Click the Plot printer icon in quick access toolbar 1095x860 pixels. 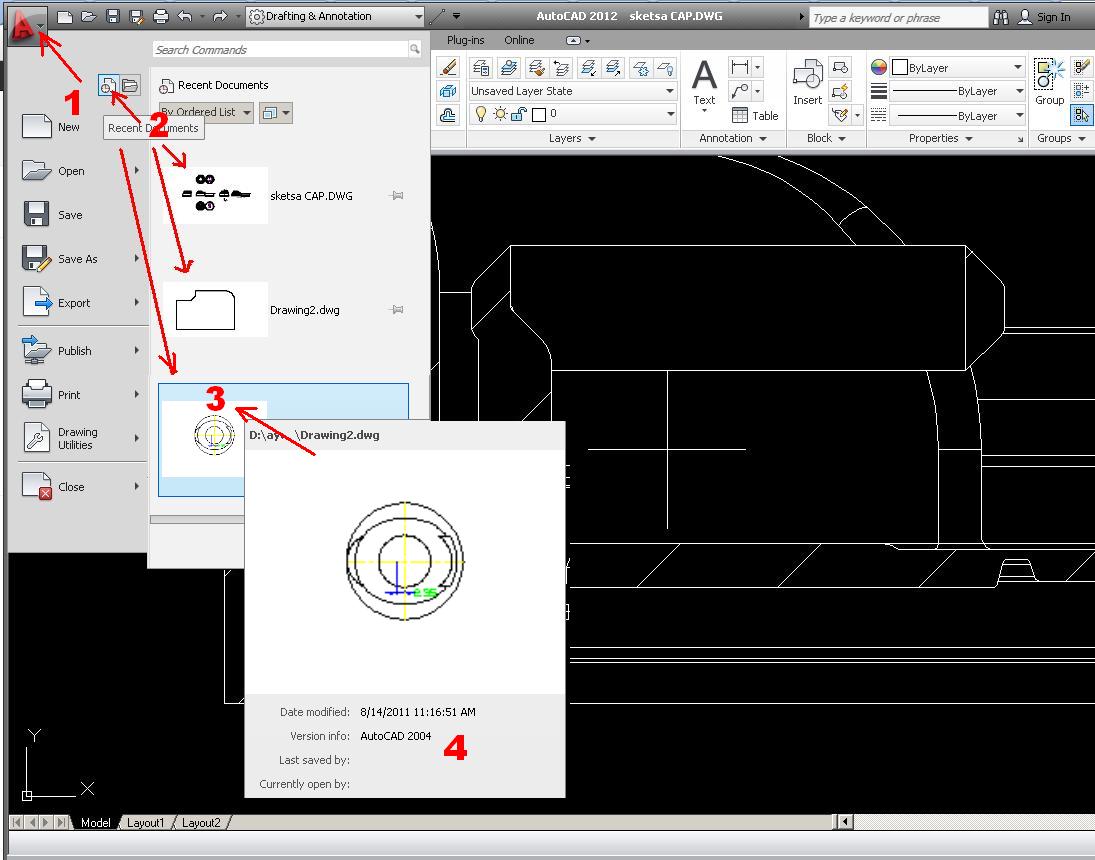click(161, 16)
